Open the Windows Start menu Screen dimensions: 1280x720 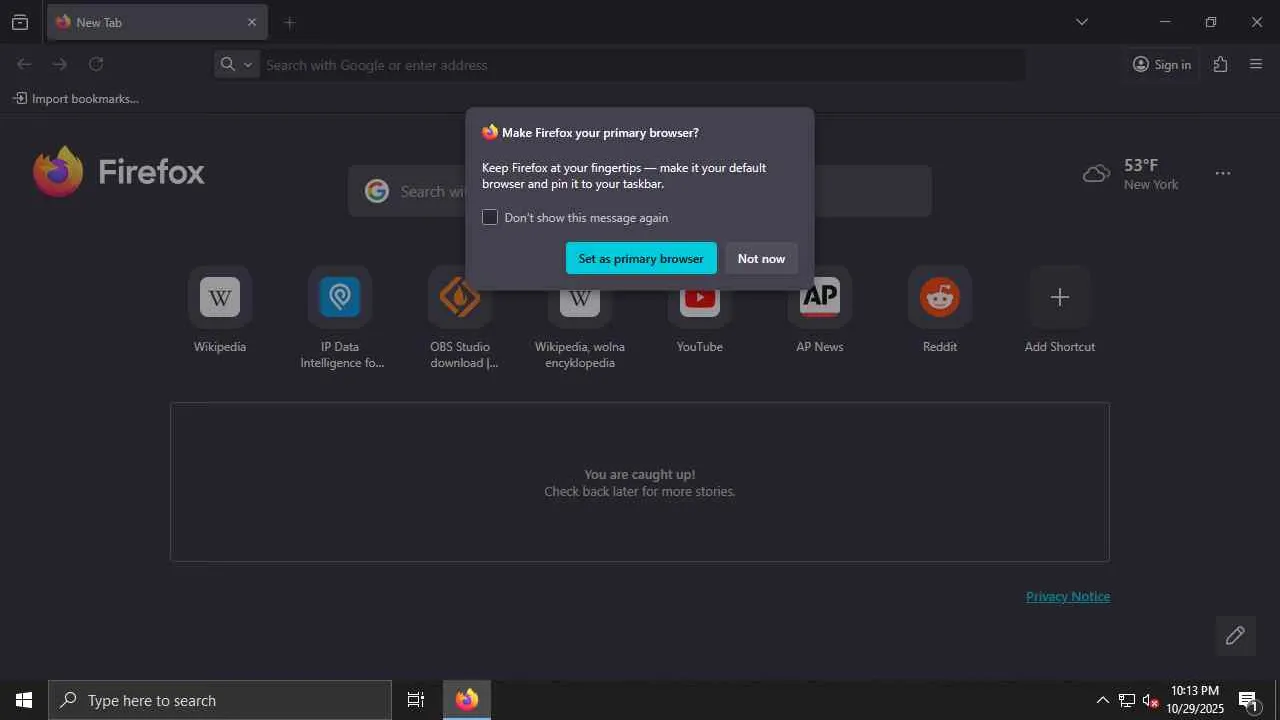point(24,700)
